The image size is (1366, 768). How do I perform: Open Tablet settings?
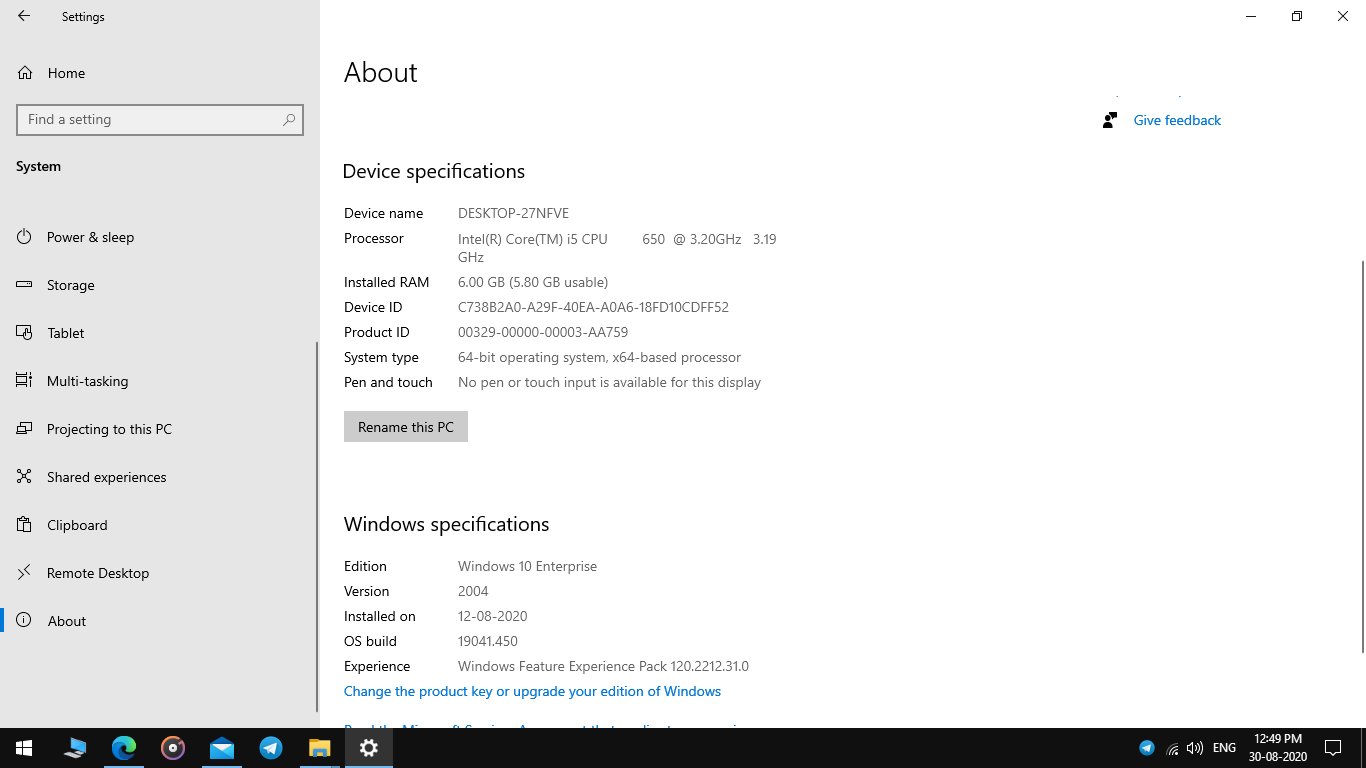(160, 333)
